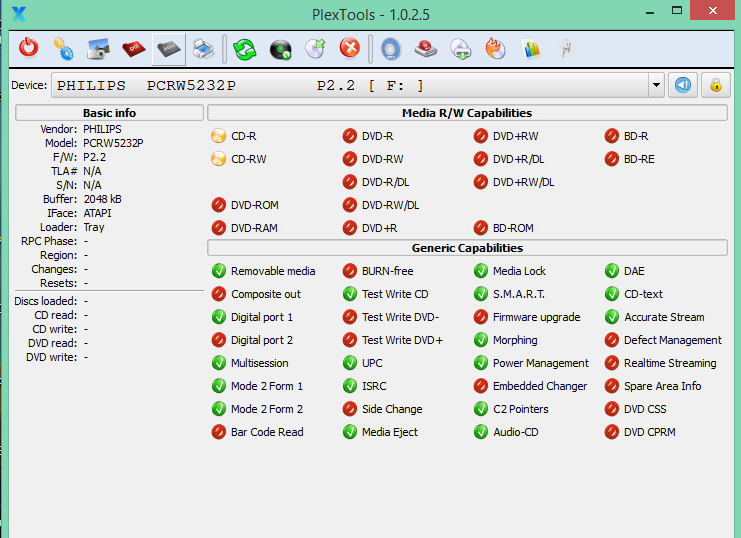This screenshot has width=741, height=538.
Task: Click the 'Mode 2 Form 2' label
Action: point(267,409)
